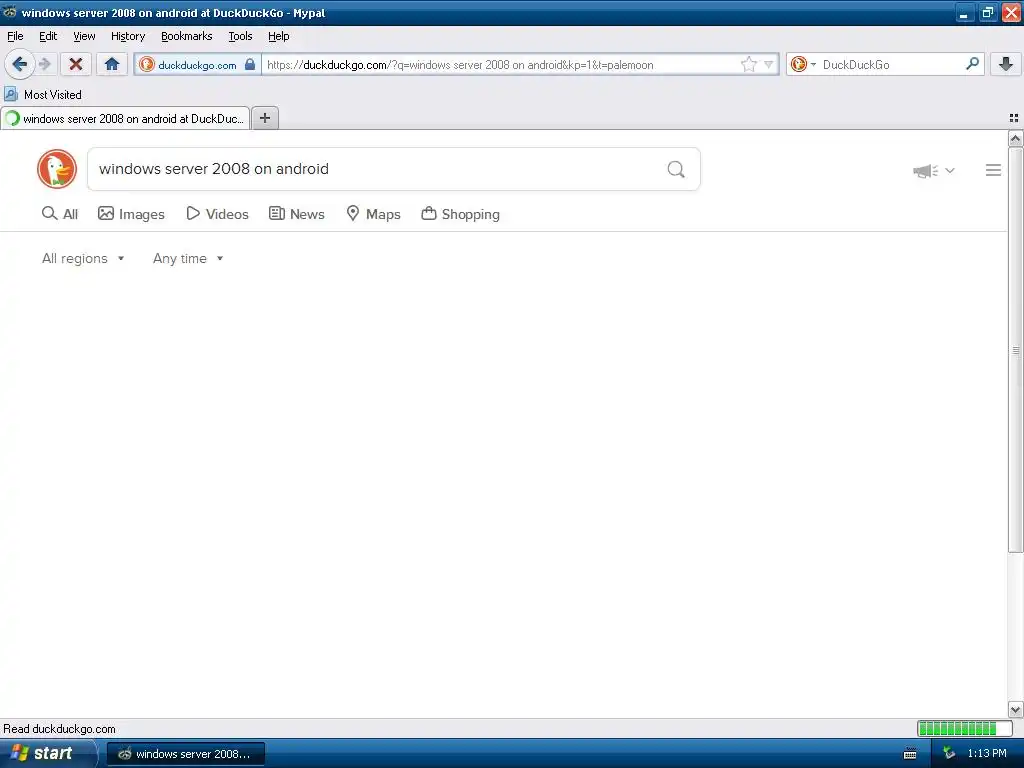
Task: Switch to the Maps tab
Action: pos(374,214)
